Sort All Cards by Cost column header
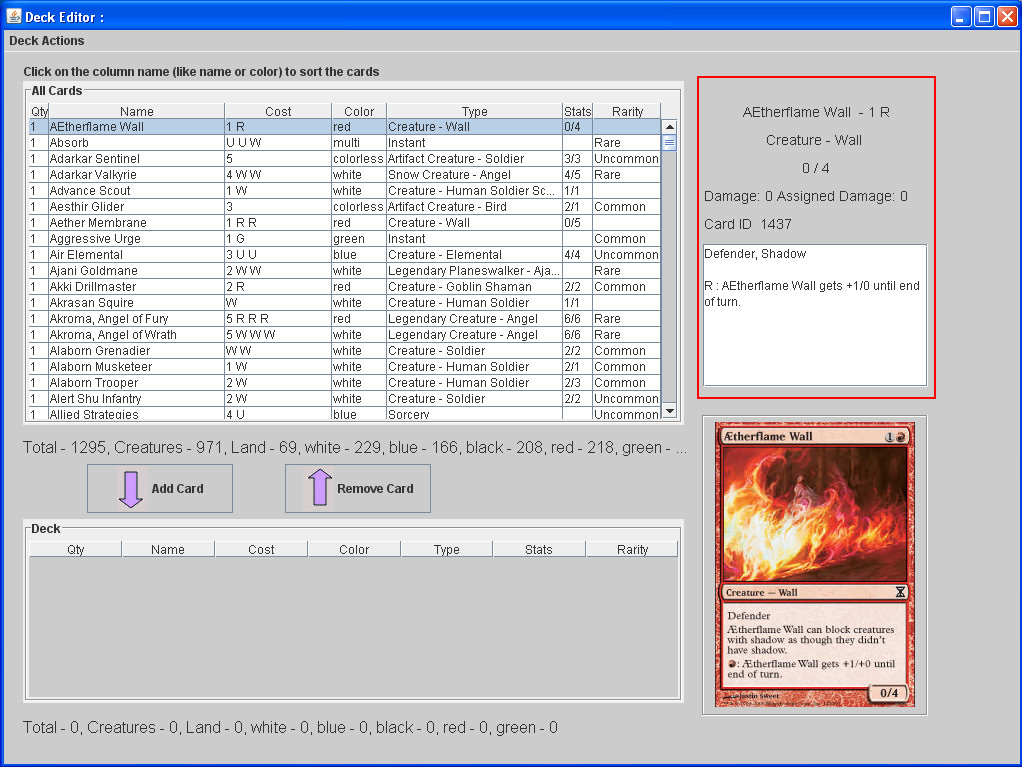The width and height of the screenshot is (1022, 767). (278, 111)
